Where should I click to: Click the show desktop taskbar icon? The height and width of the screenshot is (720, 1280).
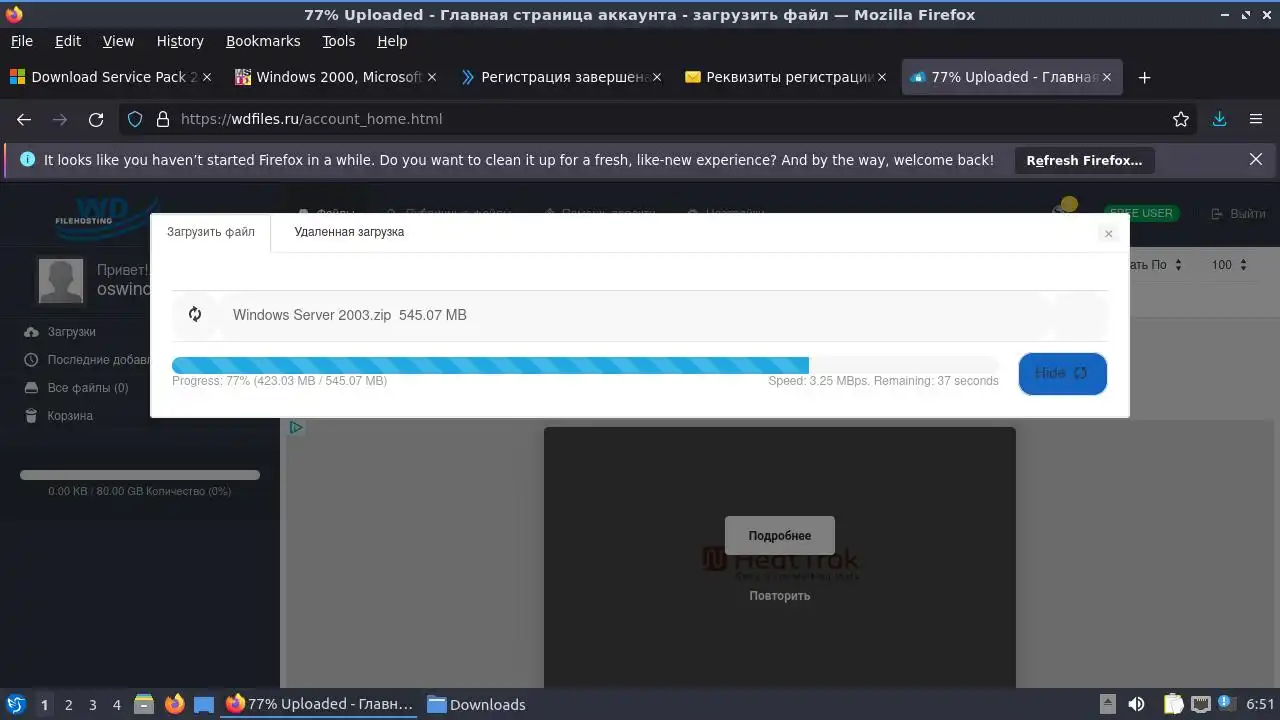tap(204, 704)
